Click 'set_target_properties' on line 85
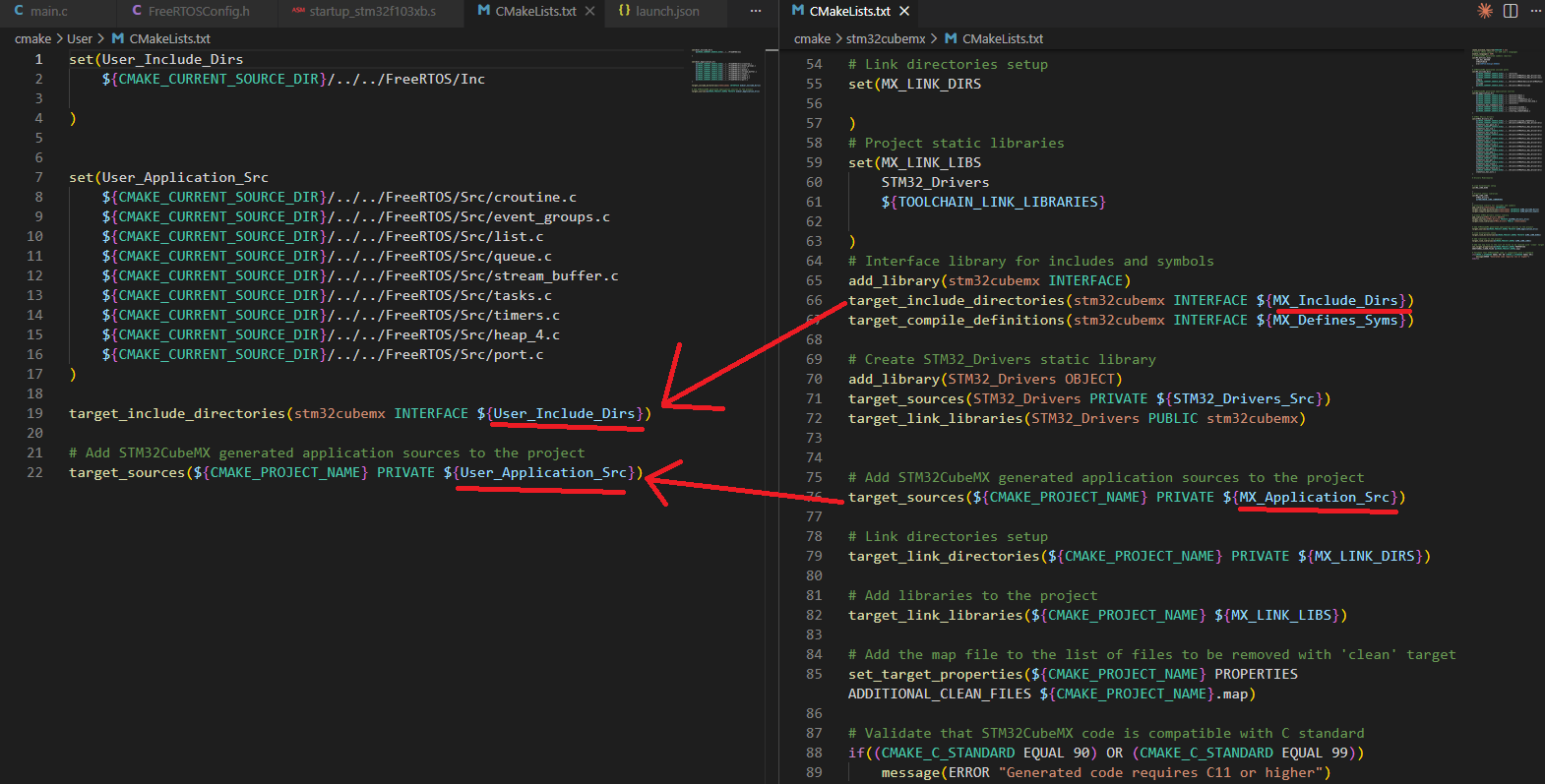The height and width of the screenshot is (784, 1545). 936,674
